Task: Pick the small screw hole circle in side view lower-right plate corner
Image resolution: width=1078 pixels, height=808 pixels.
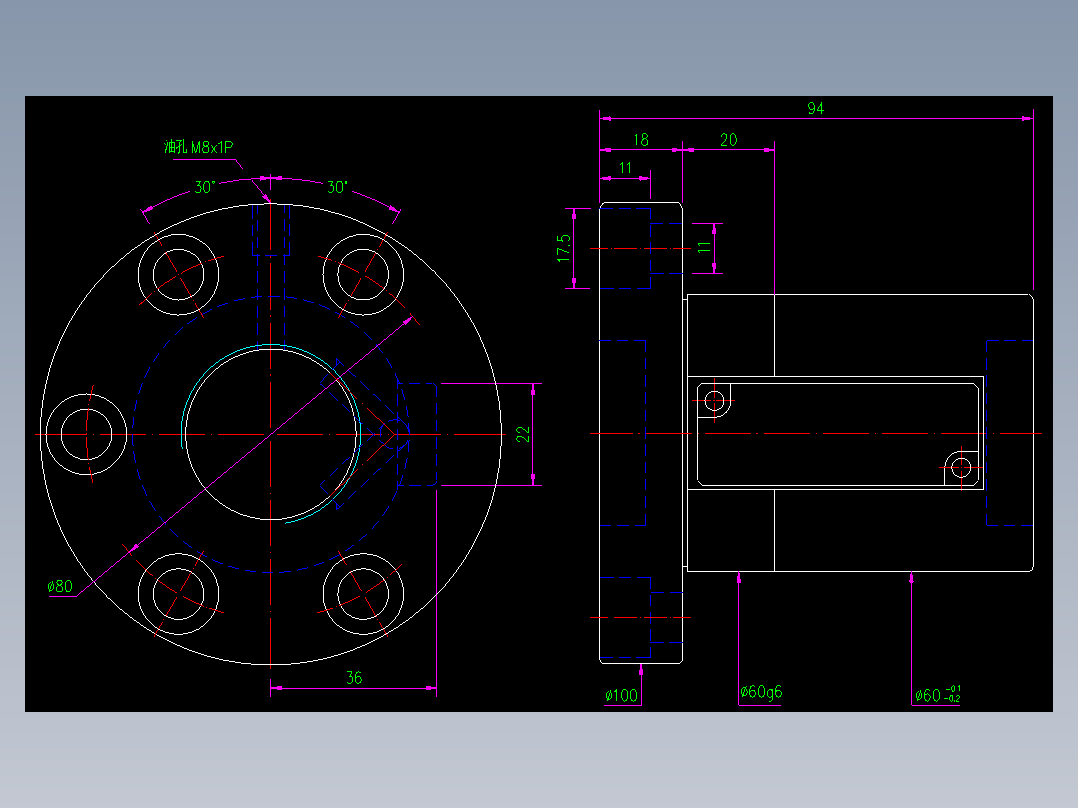Action: pyautogui.click(x=961, y=468)
